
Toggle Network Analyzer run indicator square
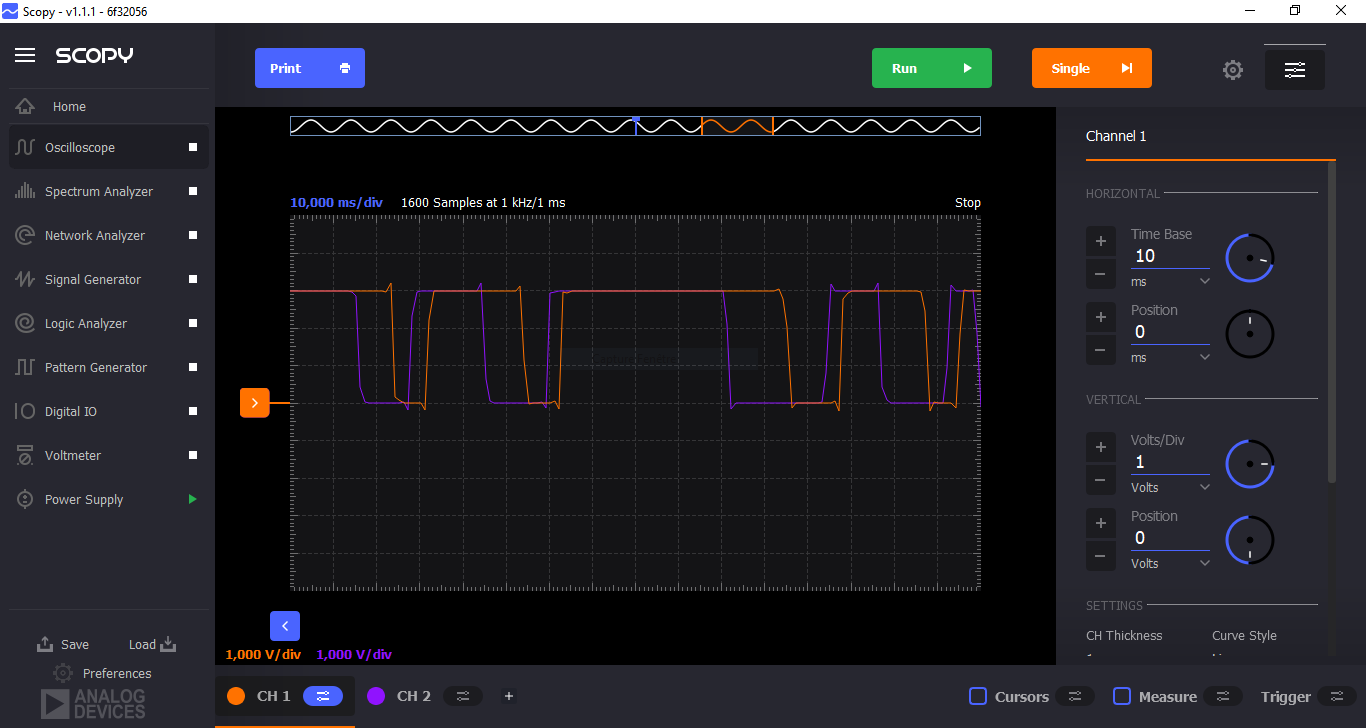193,235
